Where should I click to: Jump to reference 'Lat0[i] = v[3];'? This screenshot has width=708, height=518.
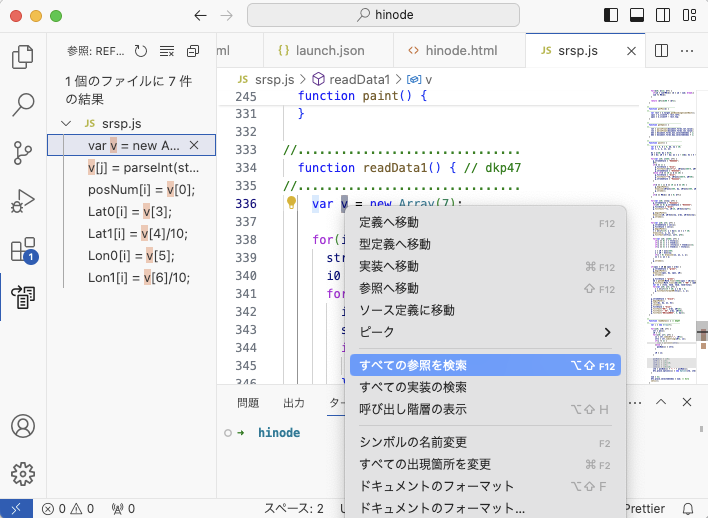click(131, 211)
